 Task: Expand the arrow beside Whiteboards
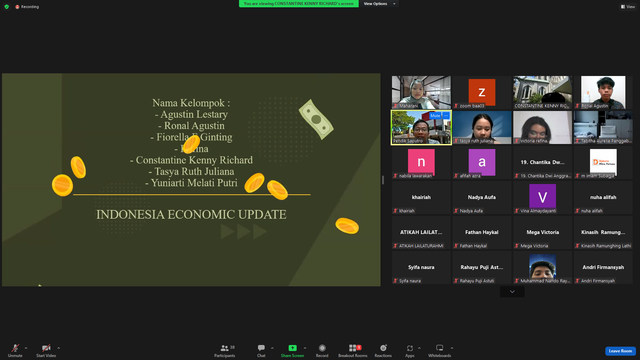452,348
